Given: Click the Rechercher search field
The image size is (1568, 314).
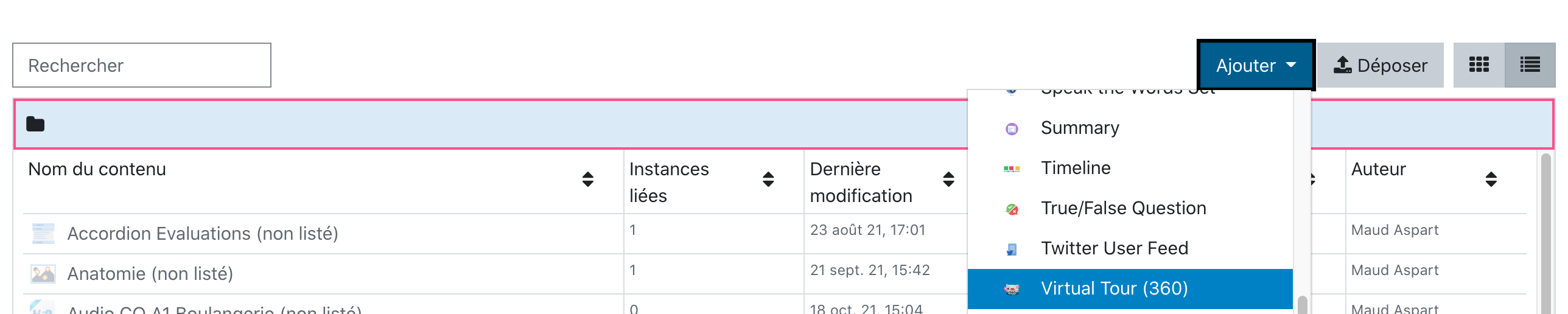Looking at the screenshot, I should pos(142,65).
